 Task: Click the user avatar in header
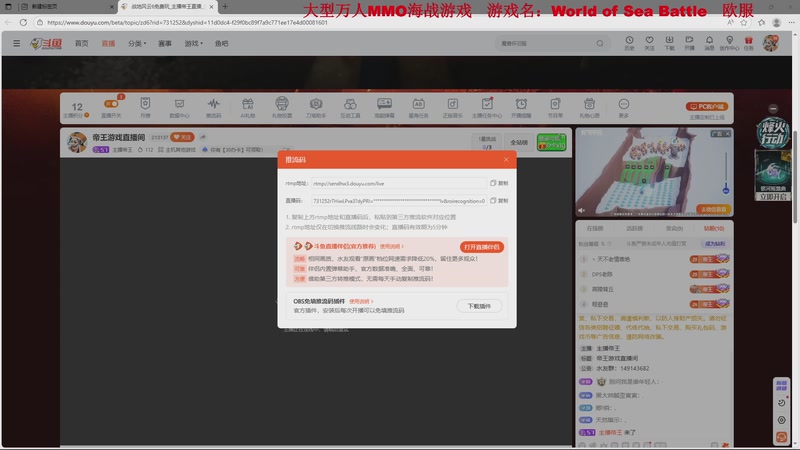pyautogui.click(x=770, y=43)
